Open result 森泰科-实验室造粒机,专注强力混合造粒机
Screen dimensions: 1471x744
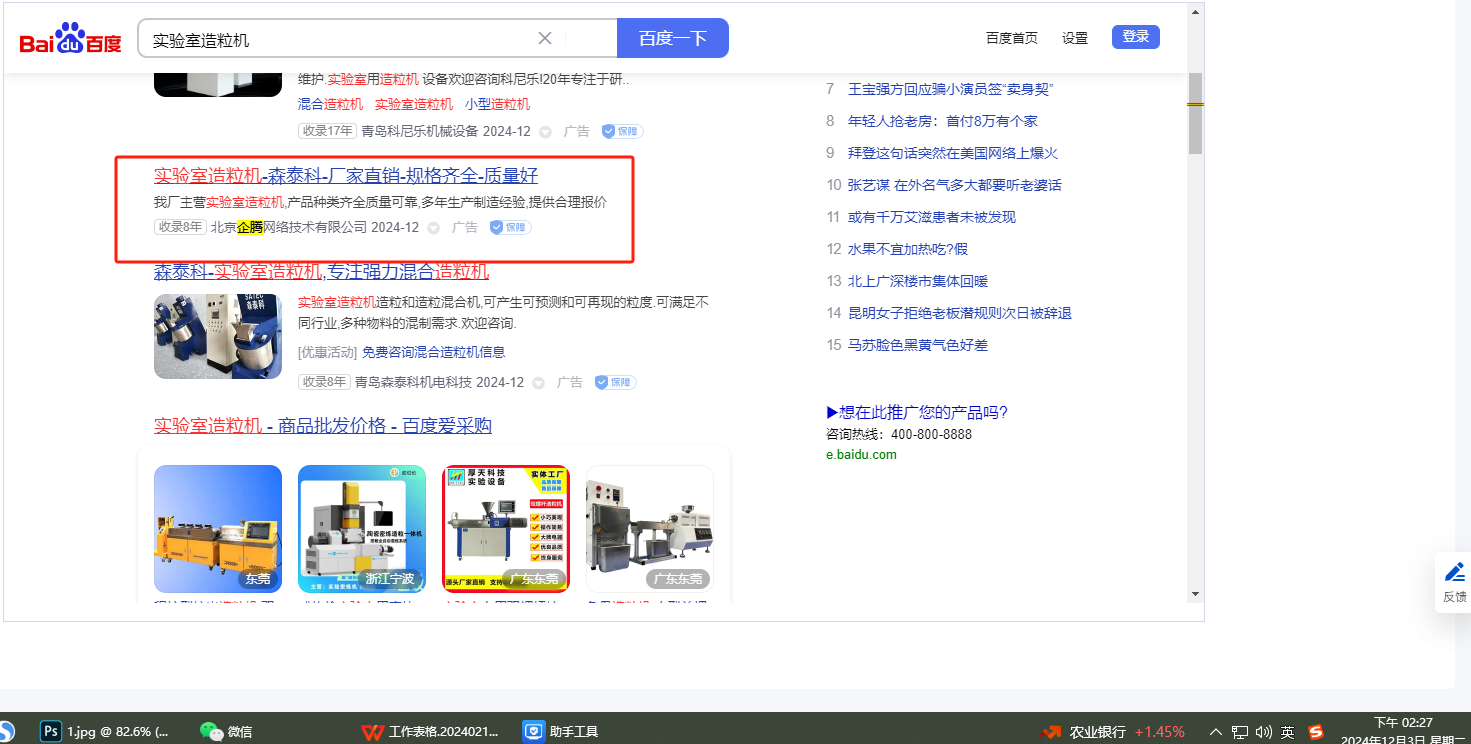tap(322, 271)
